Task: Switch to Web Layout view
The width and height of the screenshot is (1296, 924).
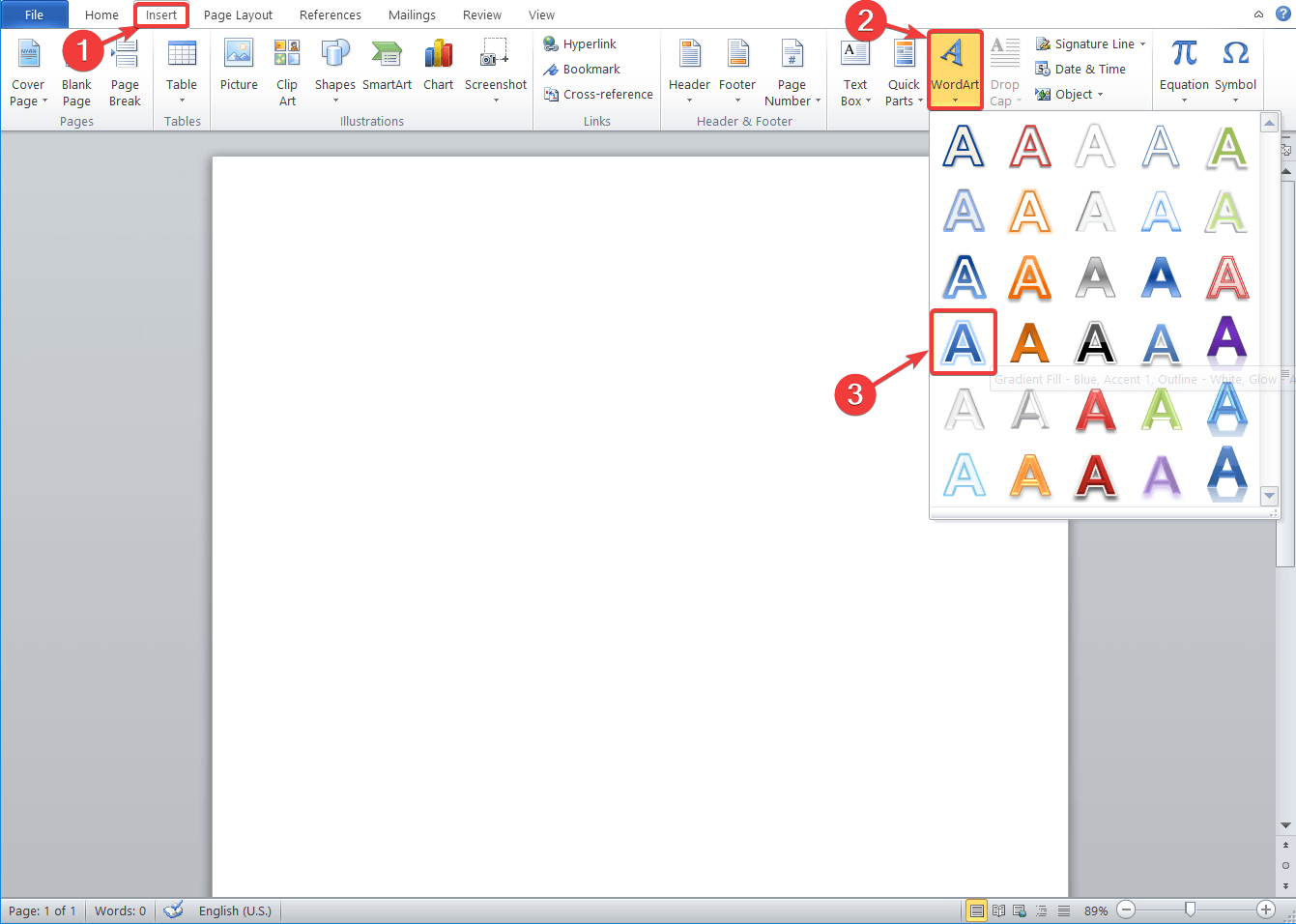Action: click(1020, 910)
